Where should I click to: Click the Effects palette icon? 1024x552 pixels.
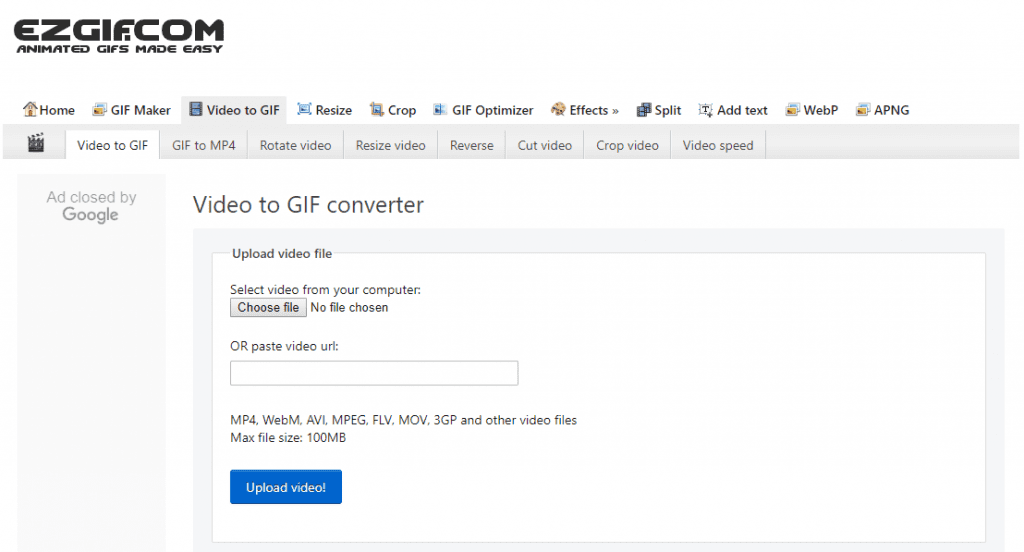[558, 110]
